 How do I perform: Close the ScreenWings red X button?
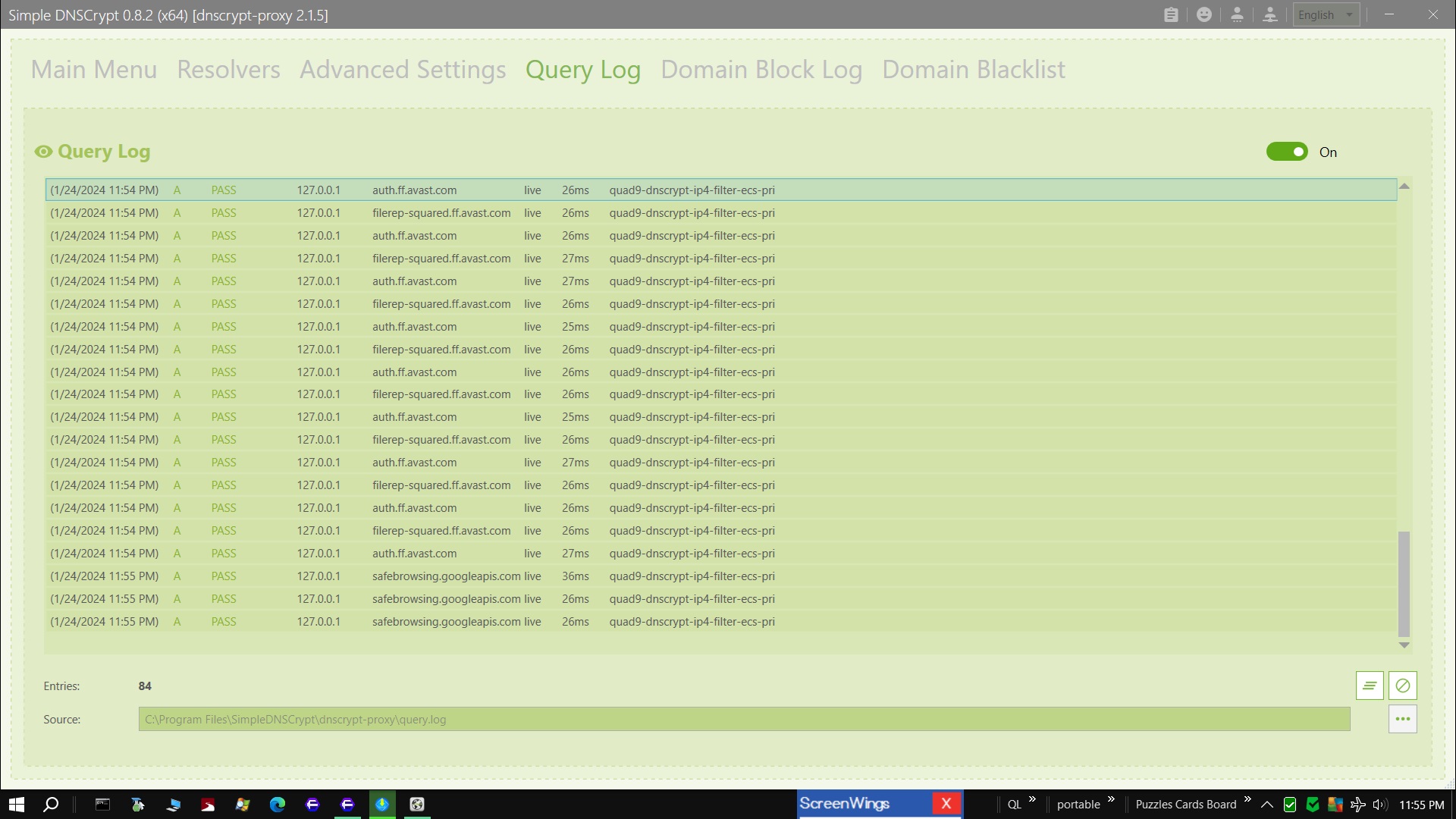click(x=946, y=803)
